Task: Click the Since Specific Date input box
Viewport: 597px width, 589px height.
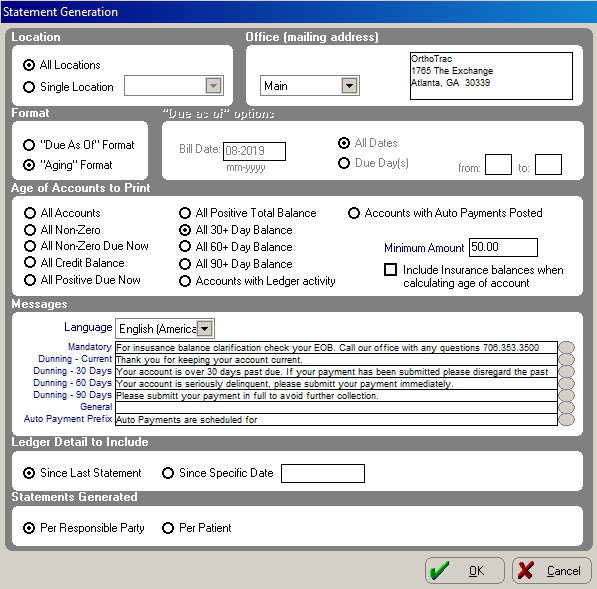Action: pyautogui.click(x=323, y=473)
